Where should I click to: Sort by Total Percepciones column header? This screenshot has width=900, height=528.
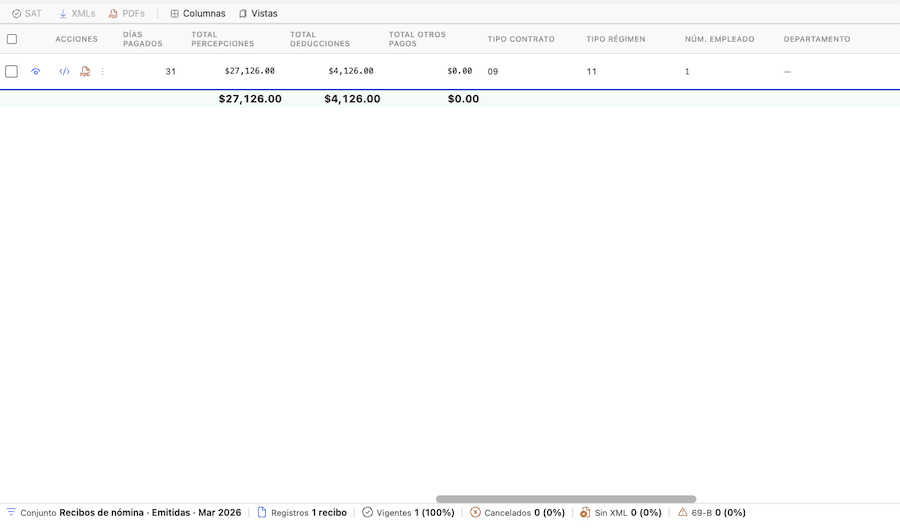pyautogui.click(x=223, y=39)
